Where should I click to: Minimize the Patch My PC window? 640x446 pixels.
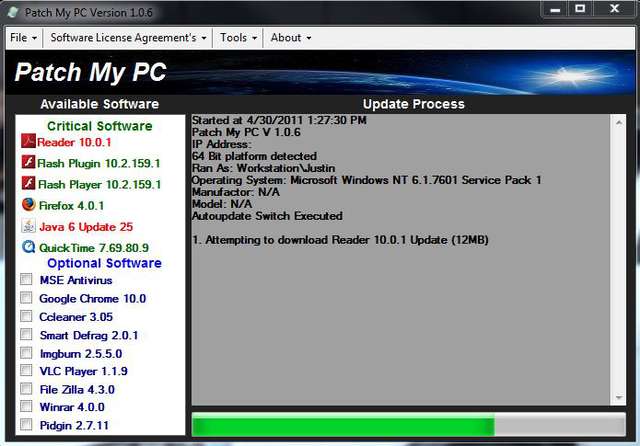pyautogui.click(x=555, y=9)
